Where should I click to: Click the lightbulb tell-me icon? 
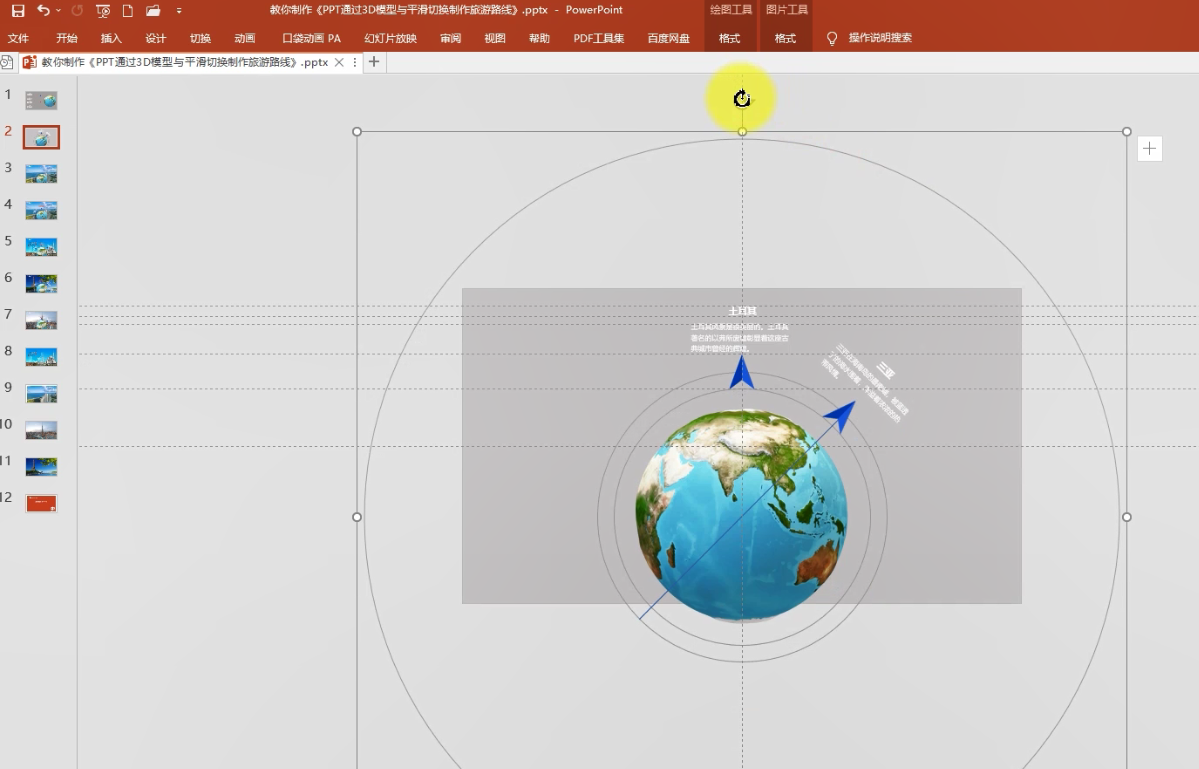[x=832, y=38]
